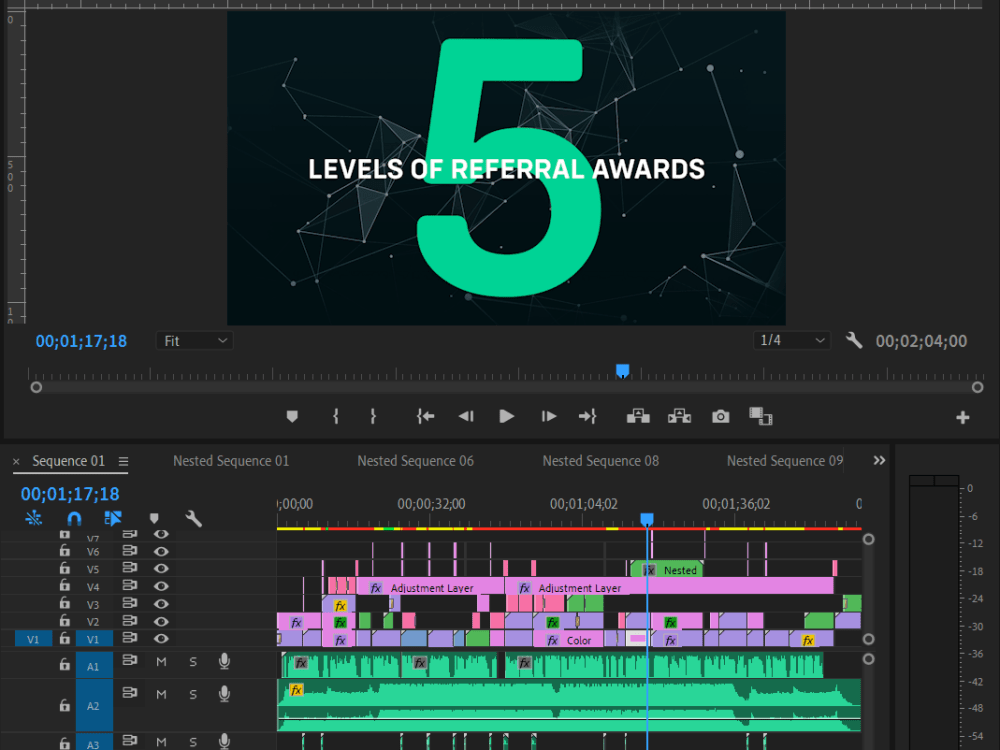Viewport: 1000px width, 750px height.
Task: Add a marker in the Program Monitor
Action: coord(292,416)
